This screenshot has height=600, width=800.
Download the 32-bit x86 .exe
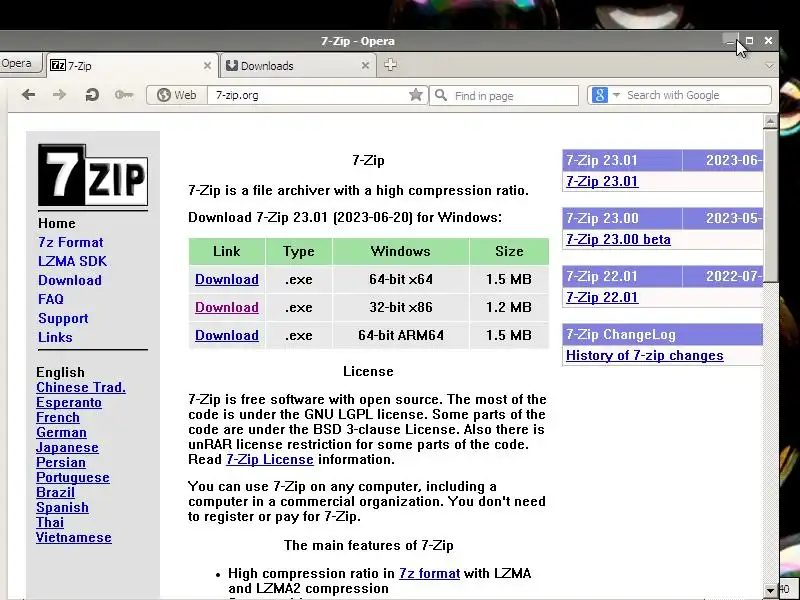tap(227, 308)
